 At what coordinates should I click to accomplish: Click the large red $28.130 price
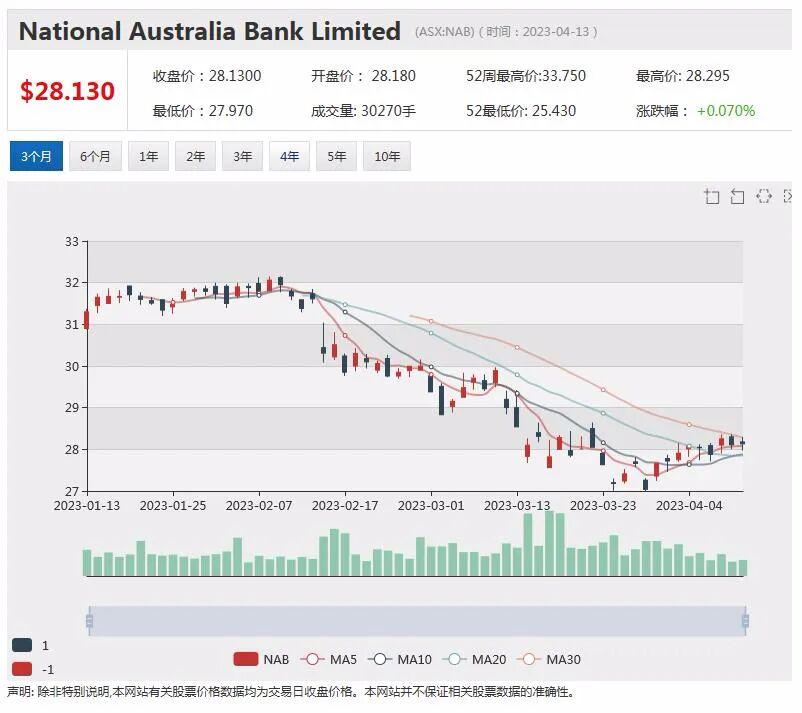[67, 91]
